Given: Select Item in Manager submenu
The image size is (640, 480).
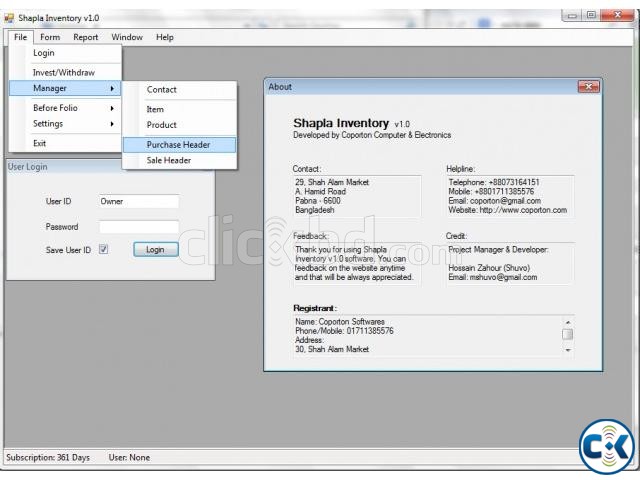Looking at the screenshot, I should coord(180,109).
